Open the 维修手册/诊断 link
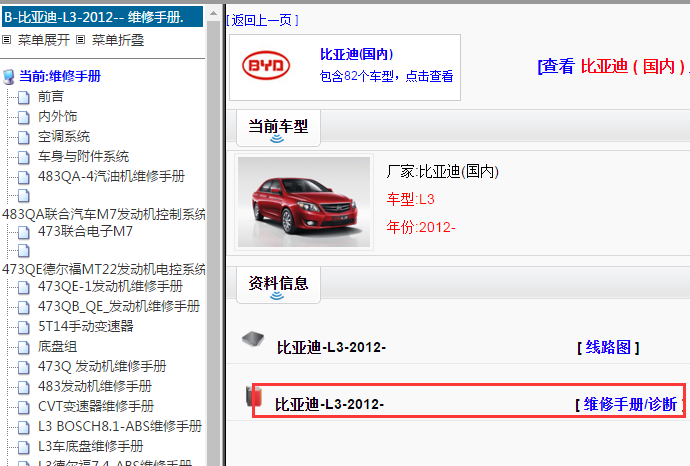690x466 pixels. [630, 404]
